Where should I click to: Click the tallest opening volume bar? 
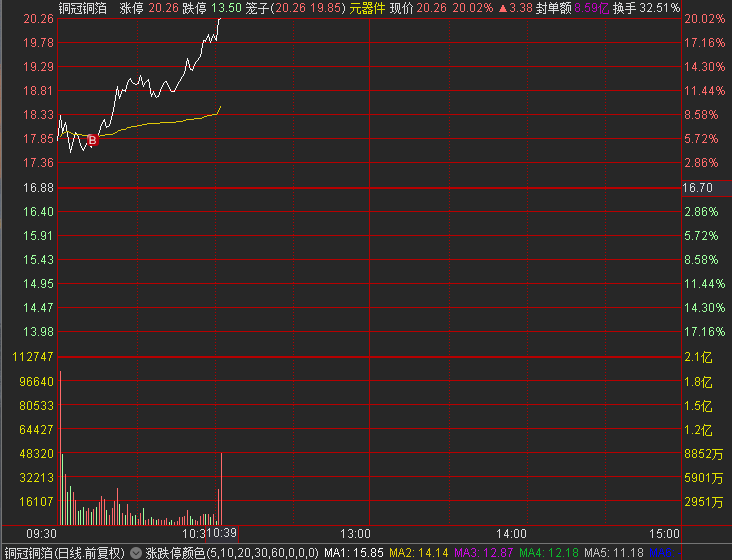pos(60,448)
